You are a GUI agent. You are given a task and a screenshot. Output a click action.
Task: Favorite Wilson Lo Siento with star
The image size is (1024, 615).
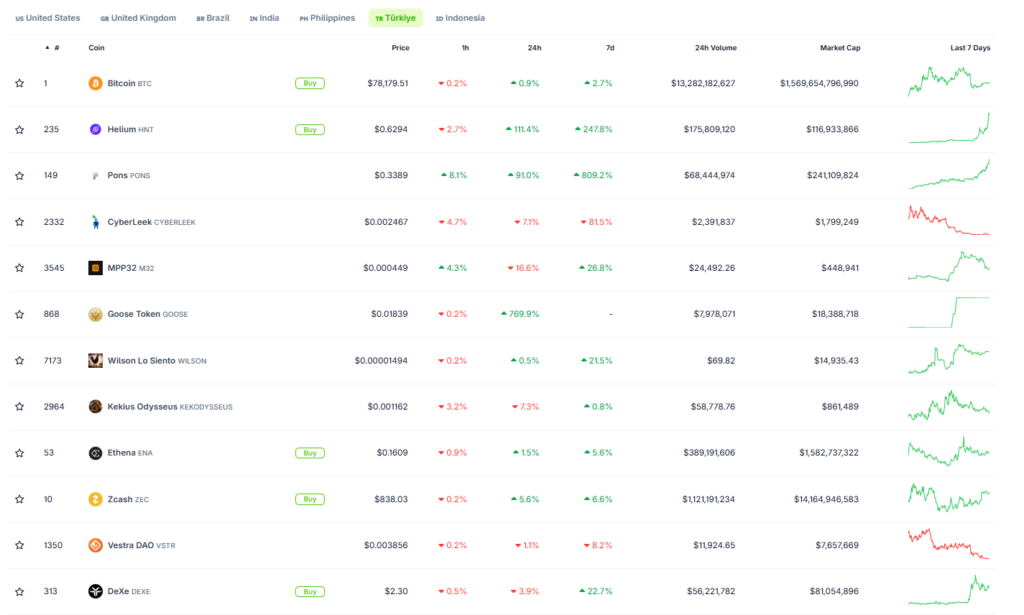point(20,360)
